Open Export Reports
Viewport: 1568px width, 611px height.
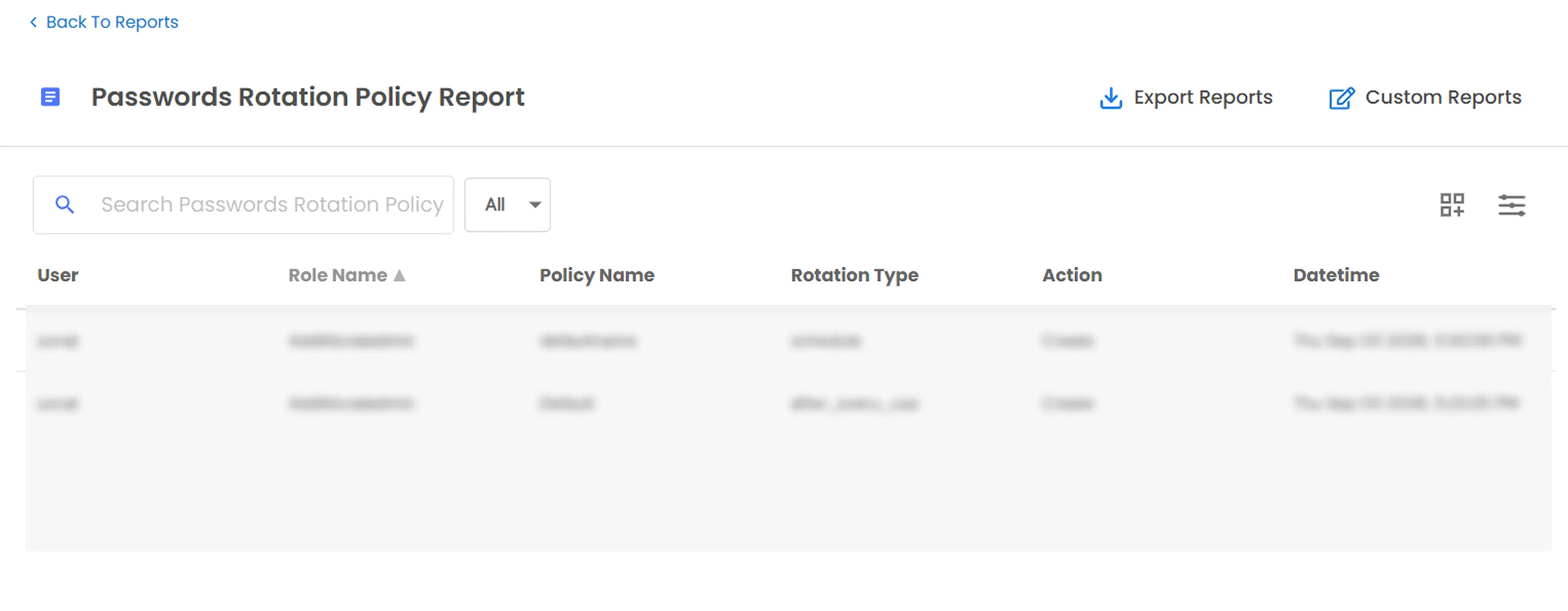pyautogui.click(x=1186, y=98)
